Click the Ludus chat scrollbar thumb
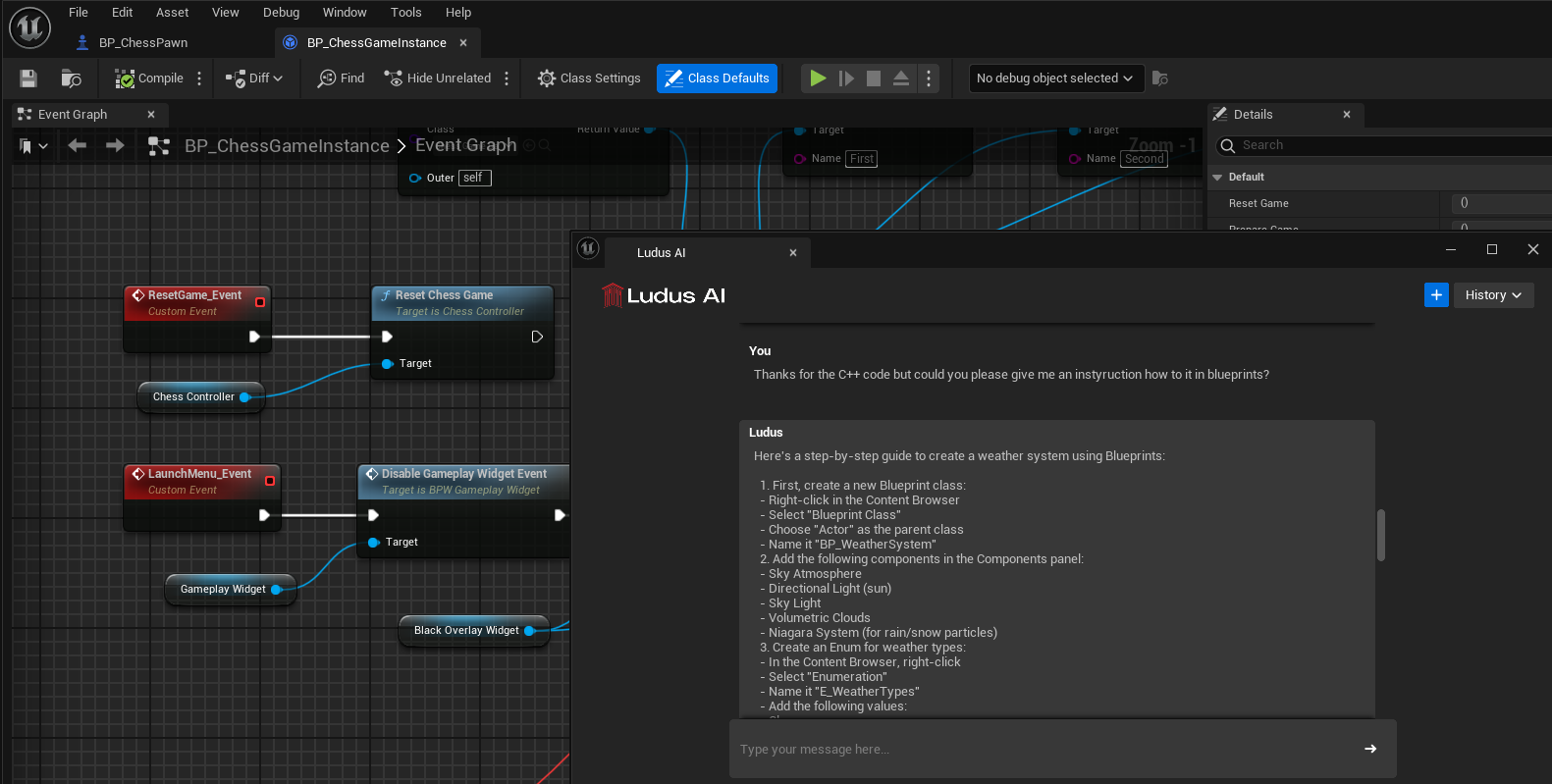Viewport: 1552px width, 784px height. pyautogui.click(x=1381, y=535)
